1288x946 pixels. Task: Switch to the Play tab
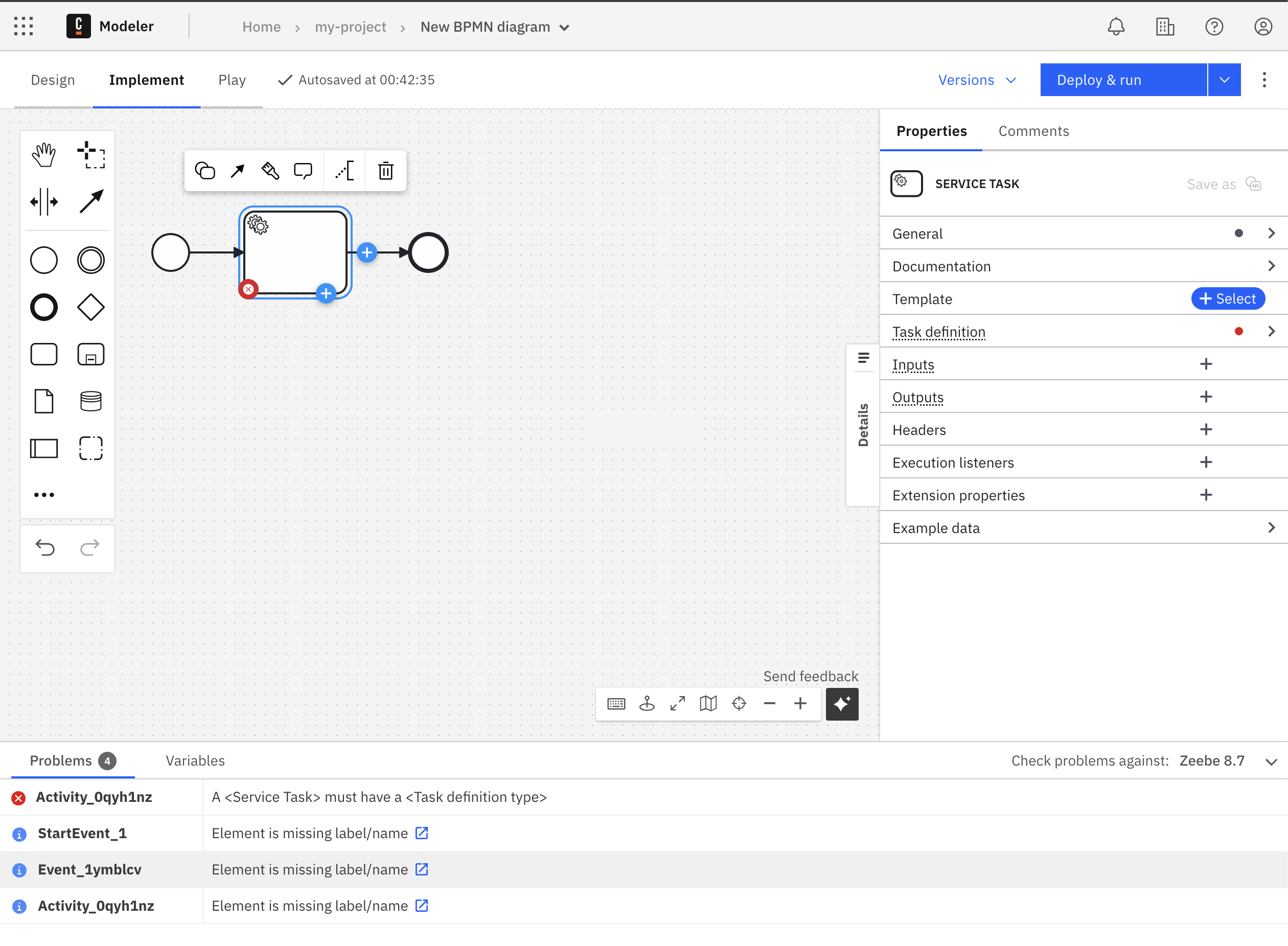232,80
